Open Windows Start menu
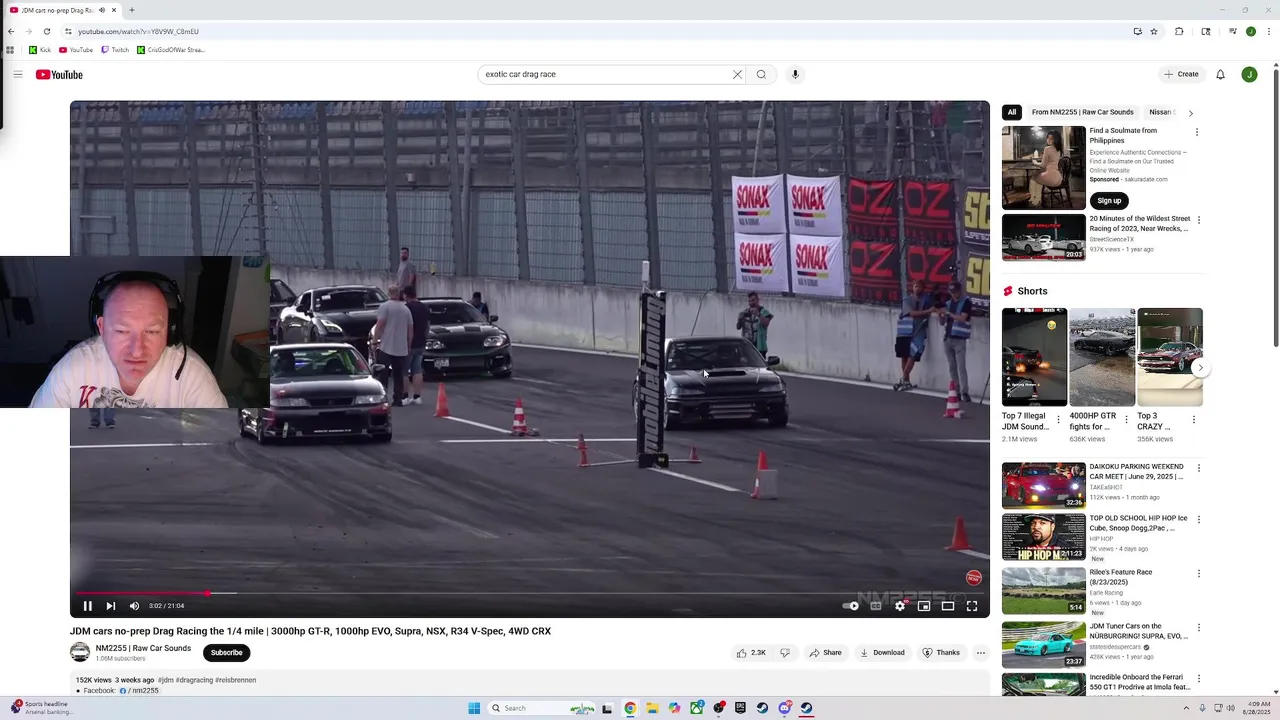Screen dimensions: 1280x720 [474, 708]
